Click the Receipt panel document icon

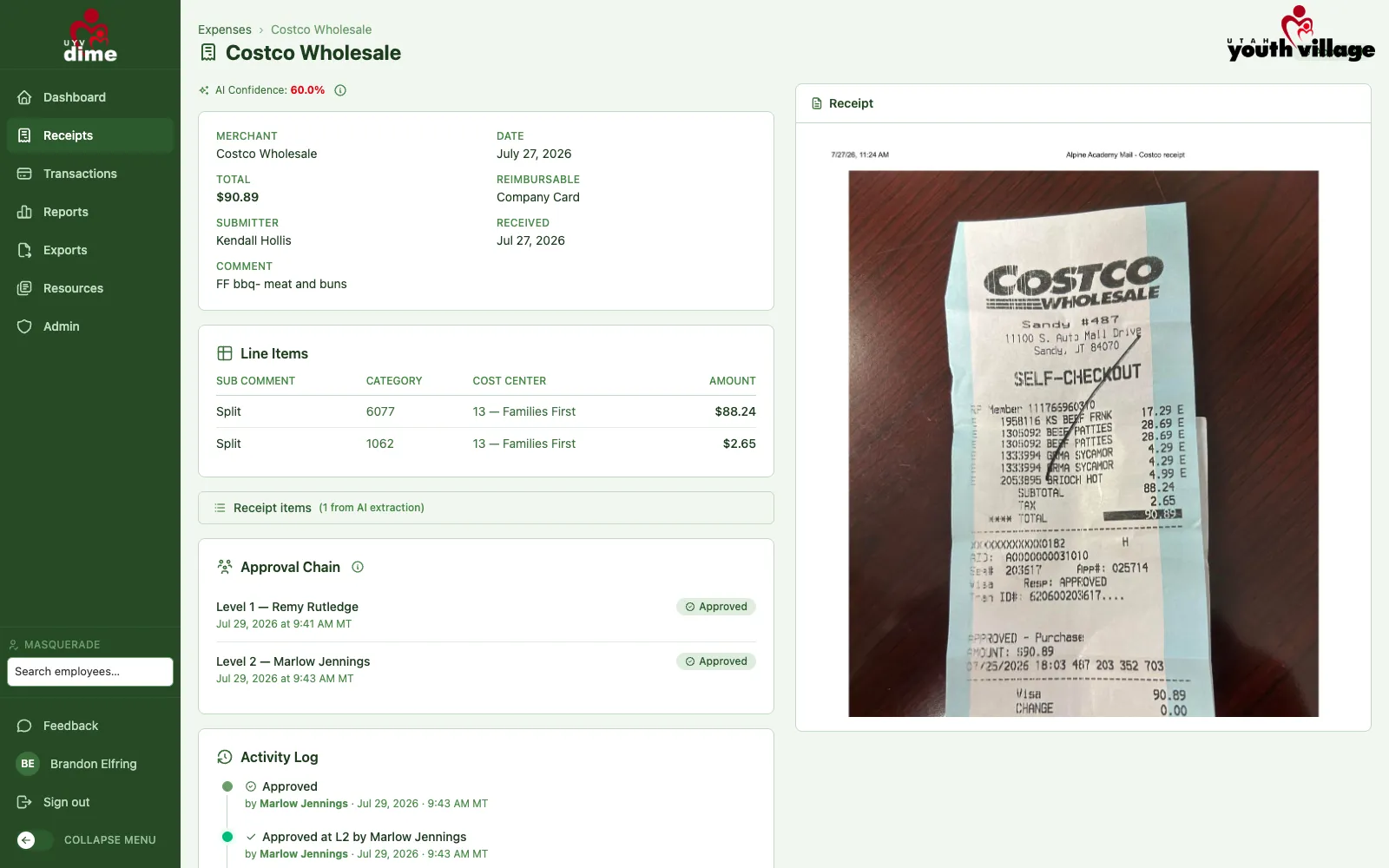[x=816, y=103]
